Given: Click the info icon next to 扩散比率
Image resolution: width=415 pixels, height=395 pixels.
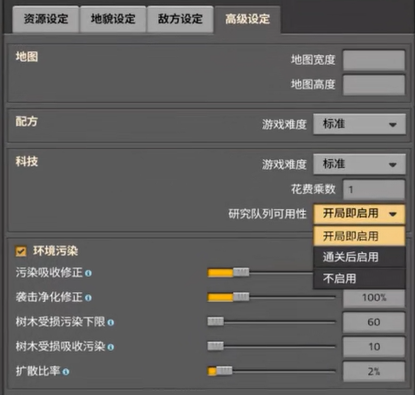Looking at the screenshot, I should [x=66, y=372].
